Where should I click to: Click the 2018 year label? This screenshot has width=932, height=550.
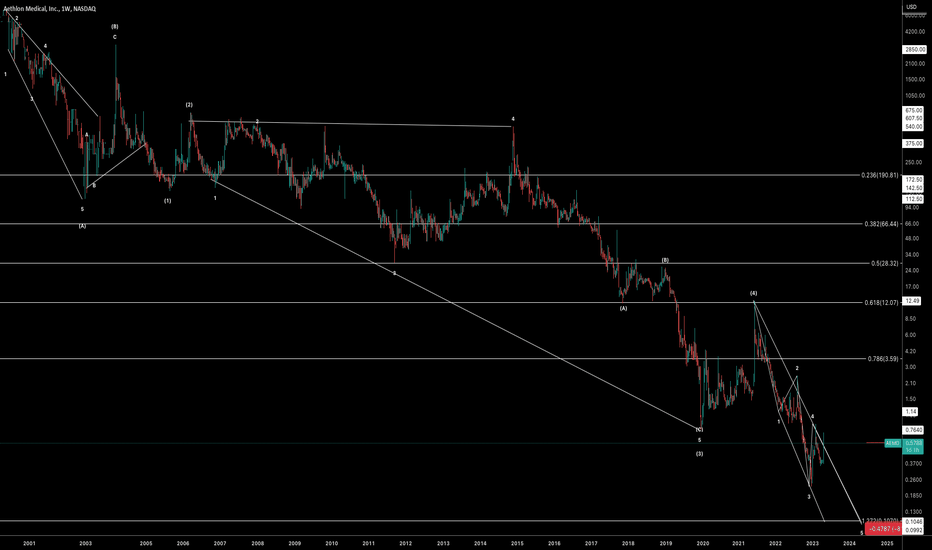click(x=628, y=543)
